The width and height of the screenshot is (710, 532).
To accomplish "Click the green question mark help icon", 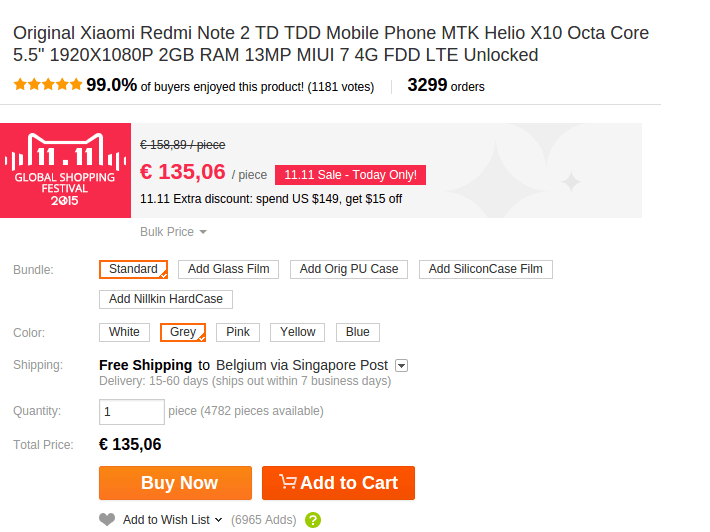I will (313, 520).
